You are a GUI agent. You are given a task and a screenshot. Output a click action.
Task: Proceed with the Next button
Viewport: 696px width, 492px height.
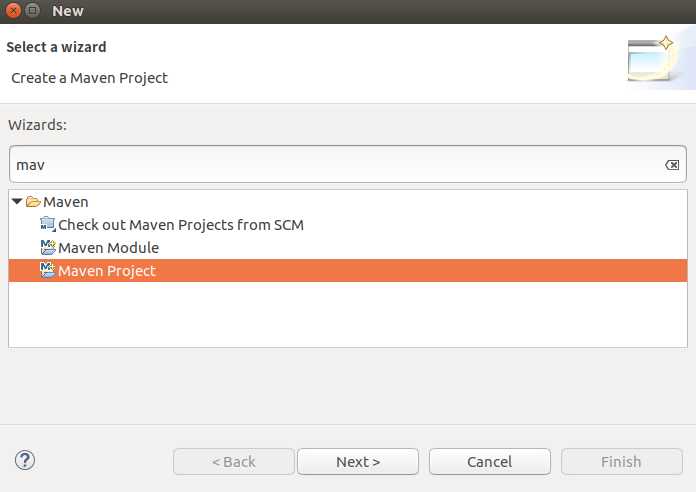[x=358, y=461]
